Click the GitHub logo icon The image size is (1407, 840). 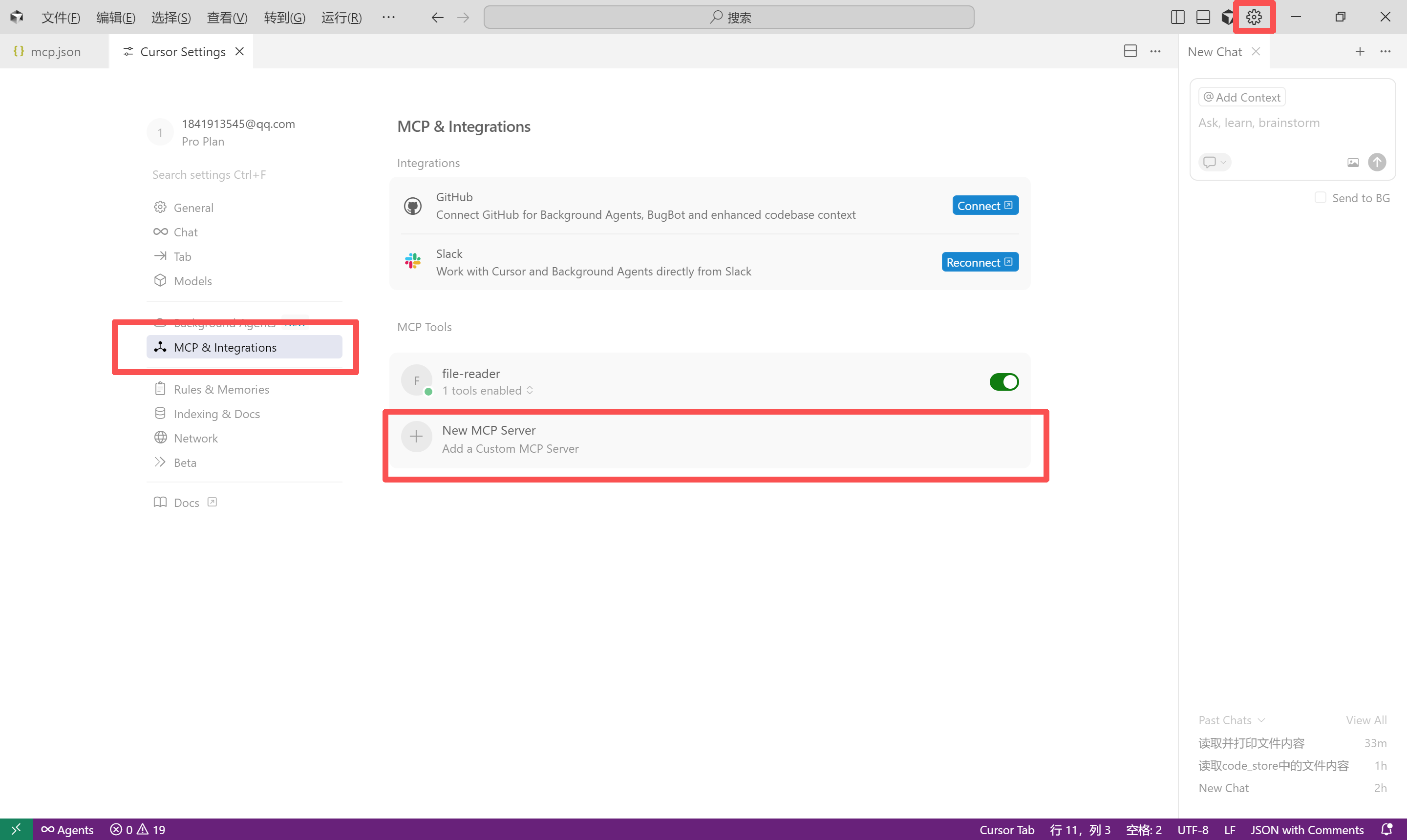[412, 206]
